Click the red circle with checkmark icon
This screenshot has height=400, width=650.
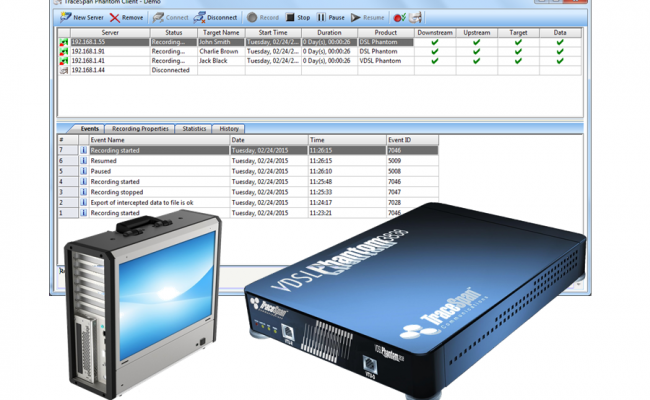click(x=399, y=17)
